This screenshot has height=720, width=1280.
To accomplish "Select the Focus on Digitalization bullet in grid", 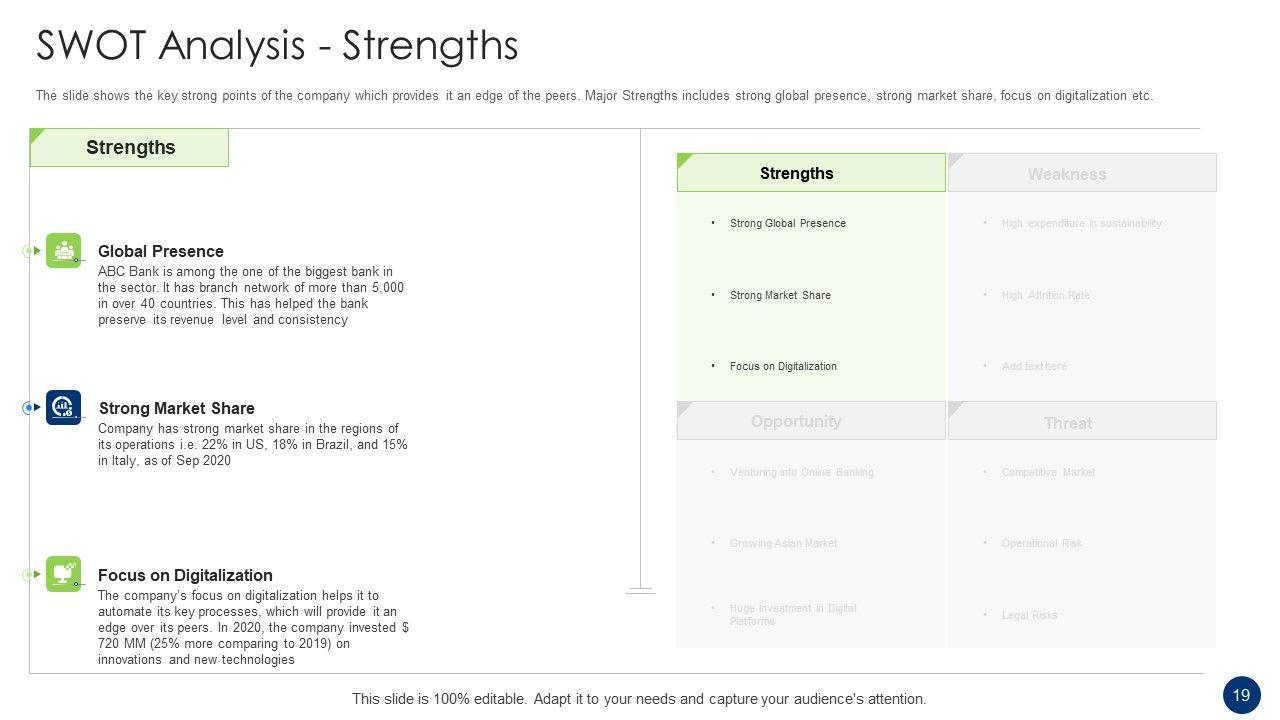I will (783, 366).
